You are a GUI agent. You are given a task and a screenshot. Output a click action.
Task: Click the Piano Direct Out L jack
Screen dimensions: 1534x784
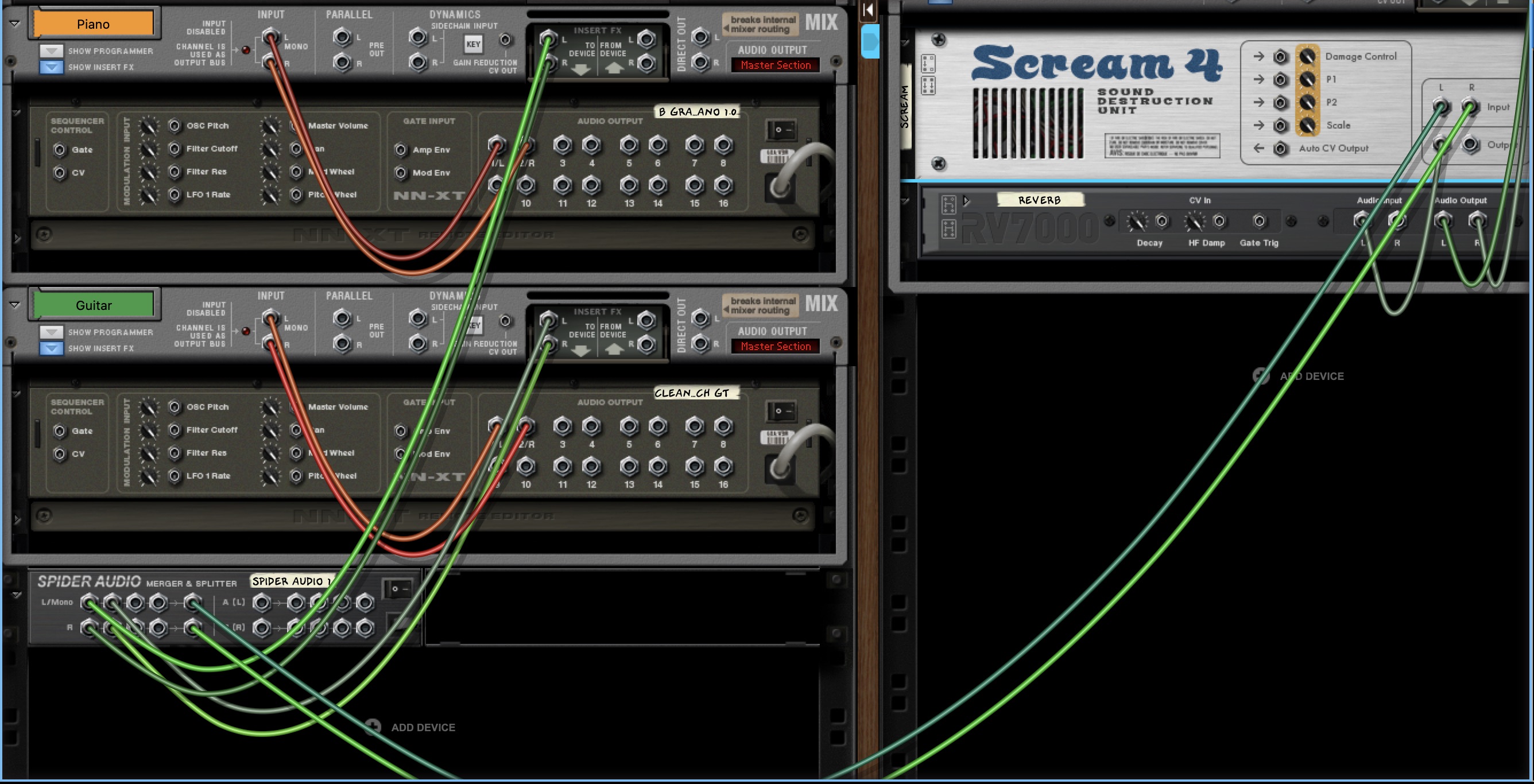click(x=701, y=37)
